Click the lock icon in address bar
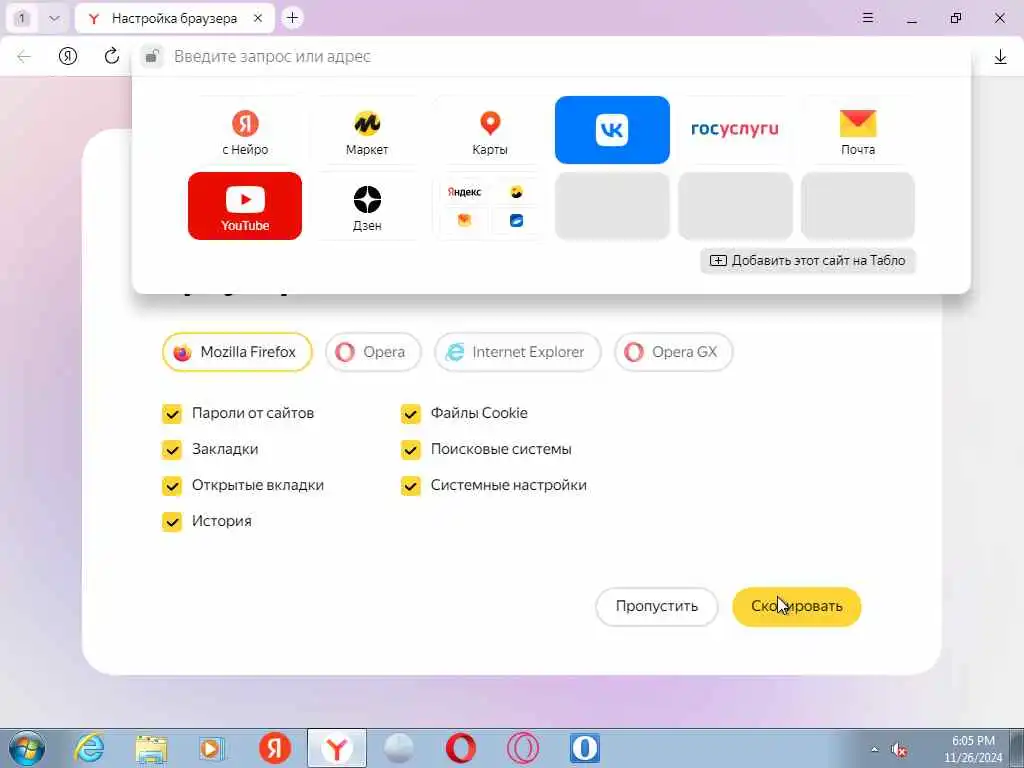1024x768 pixels. coord(152,56)
